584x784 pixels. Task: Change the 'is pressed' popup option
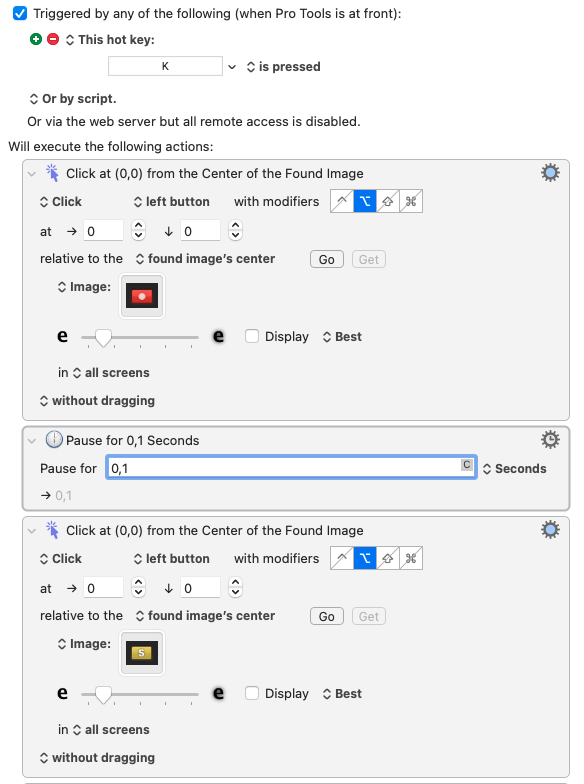(x=284, y=66)
